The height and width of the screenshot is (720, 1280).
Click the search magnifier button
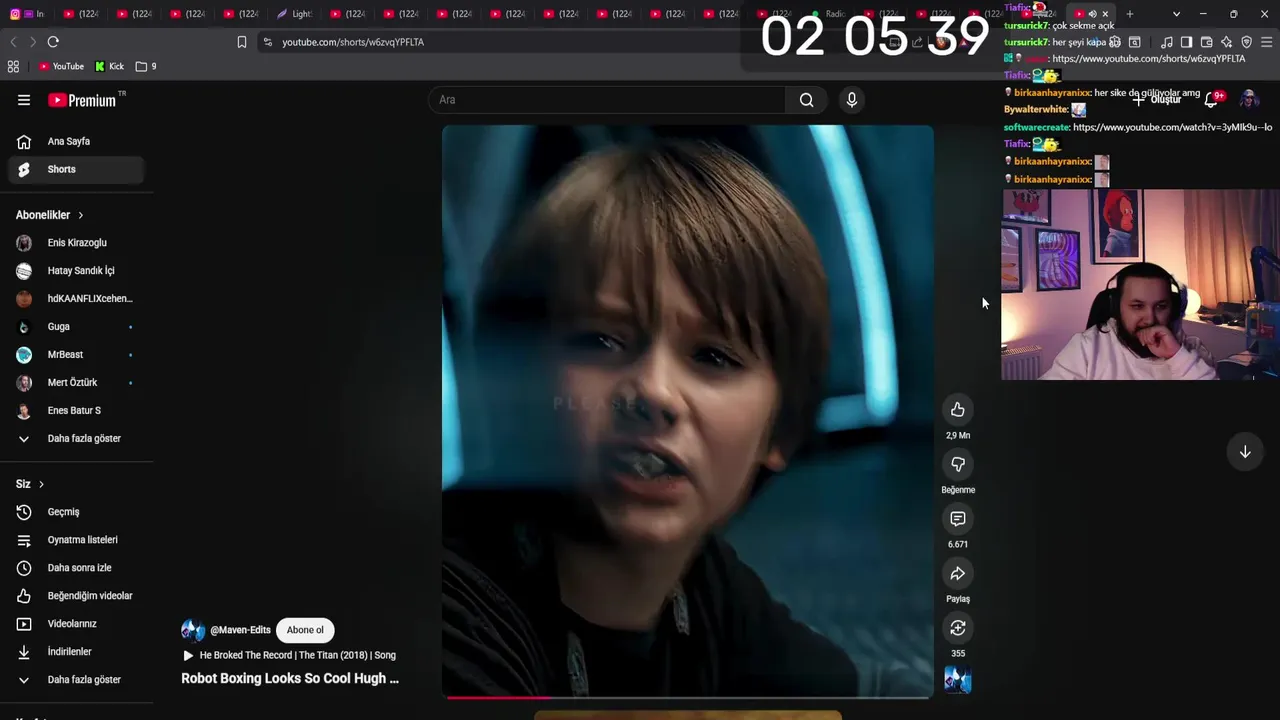click(806, 100)
